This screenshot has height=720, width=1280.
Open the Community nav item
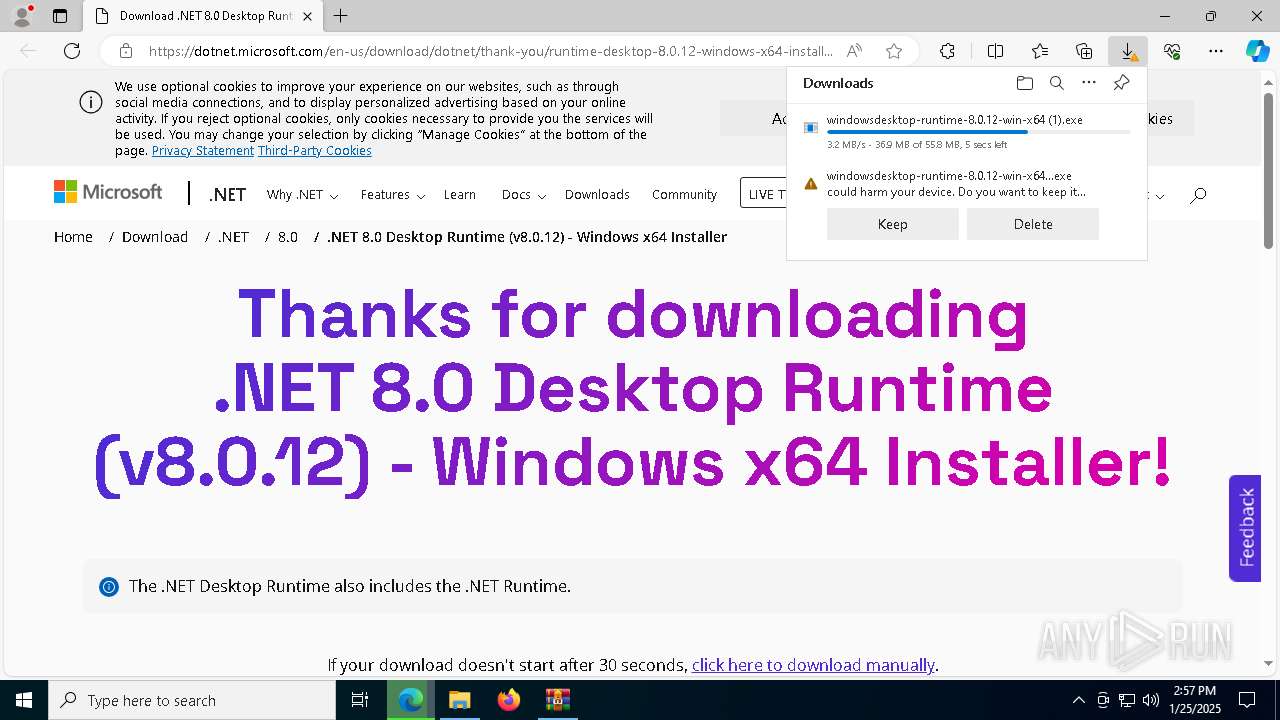[x=684, y=195]
